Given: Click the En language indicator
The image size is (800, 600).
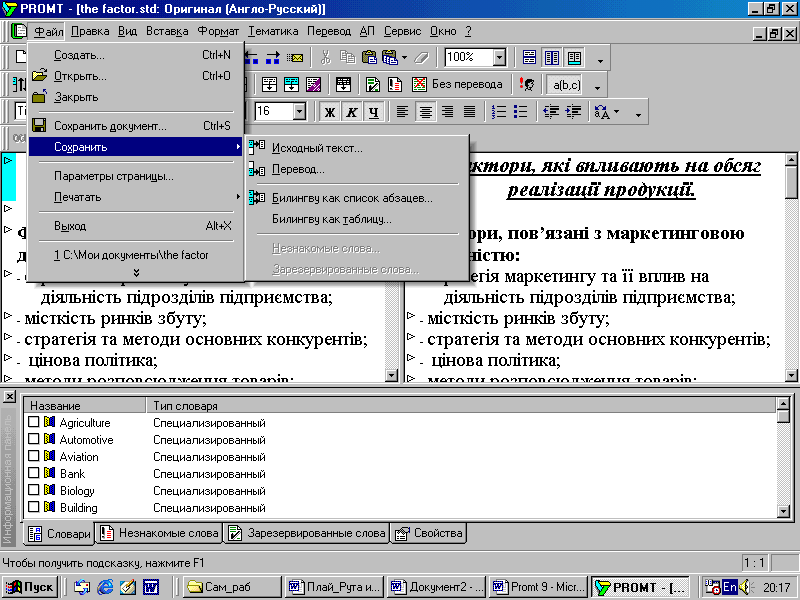Looking at the screenshot, I should pos(730,587).
